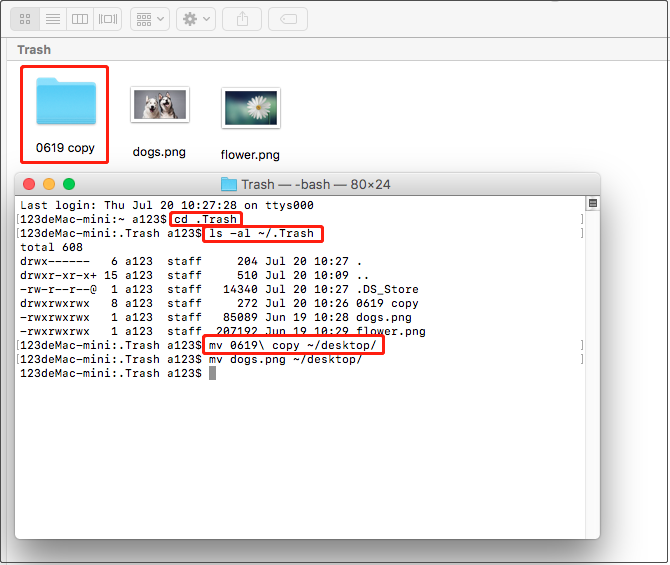Click the Trash header label in Finder

pyautogui.click(x=34, y=50)
